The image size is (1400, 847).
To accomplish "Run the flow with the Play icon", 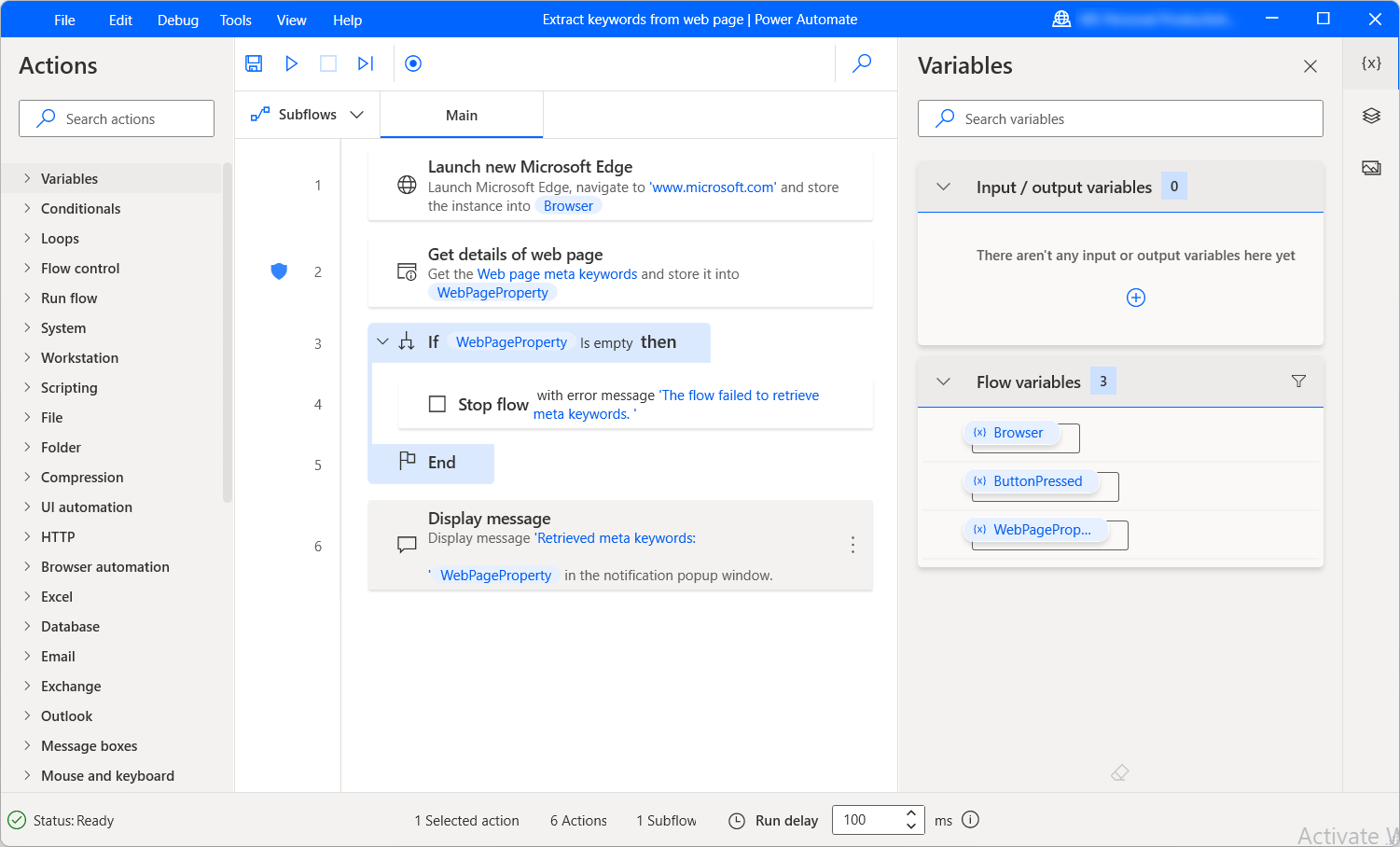I will coord(291,63).
